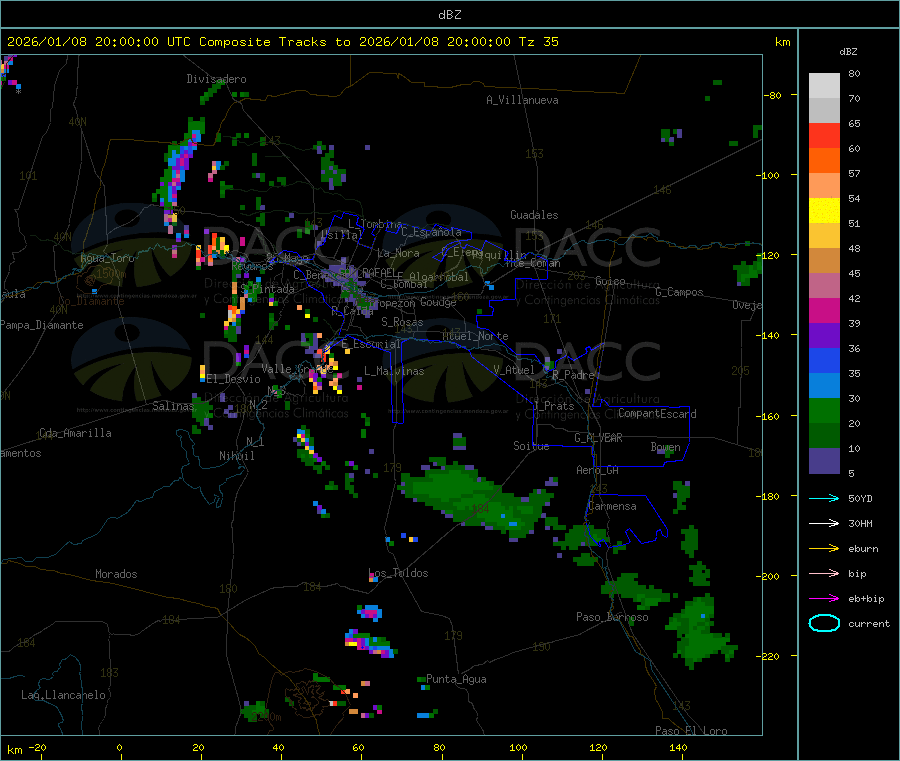Click the dBZ title at top
The height and width of the screenshot is (761, 900).
(x=449, y=15)
